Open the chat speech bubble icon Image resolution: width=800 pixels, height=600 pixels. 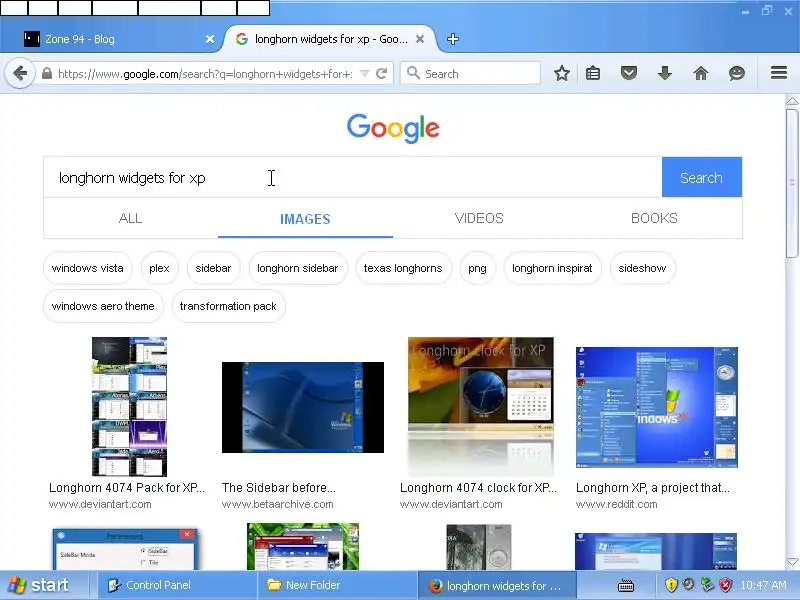(x=736, y=73)
